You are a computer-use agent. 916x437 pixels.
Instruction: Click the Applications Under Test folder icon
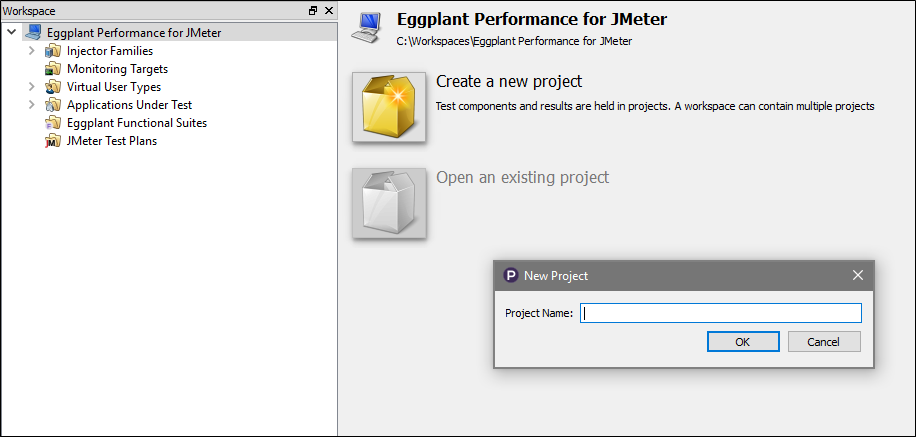click(53, 105)
